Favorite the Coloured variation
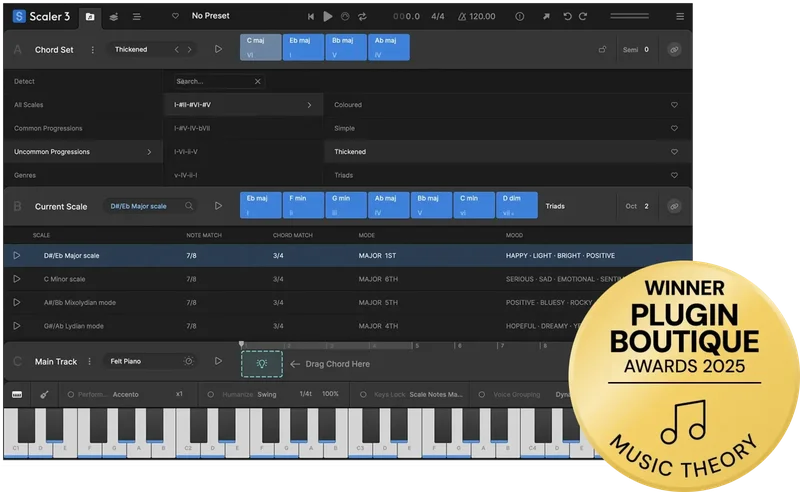Viewport: 800px width, 492px height. tap(674, 105)
